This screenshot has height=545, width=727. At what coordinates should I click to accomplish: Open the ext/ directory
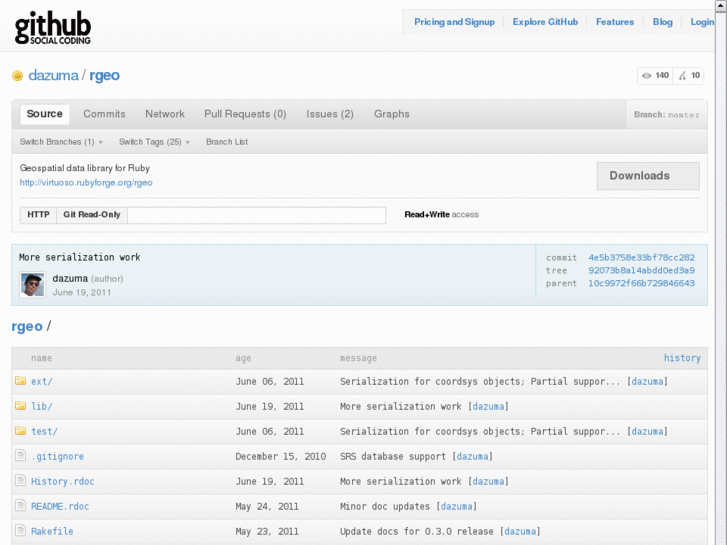[x=42, y=382]
